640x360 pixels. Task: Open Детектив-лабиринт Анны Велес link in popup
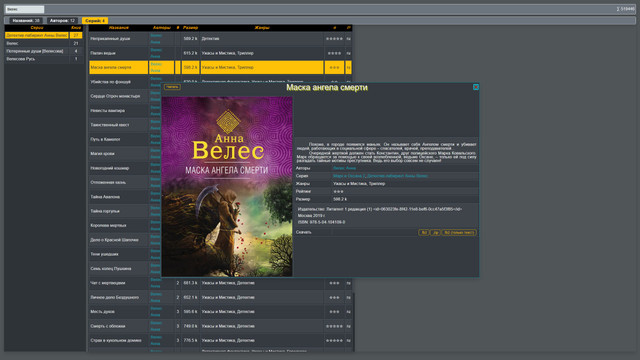click(397, 176)
